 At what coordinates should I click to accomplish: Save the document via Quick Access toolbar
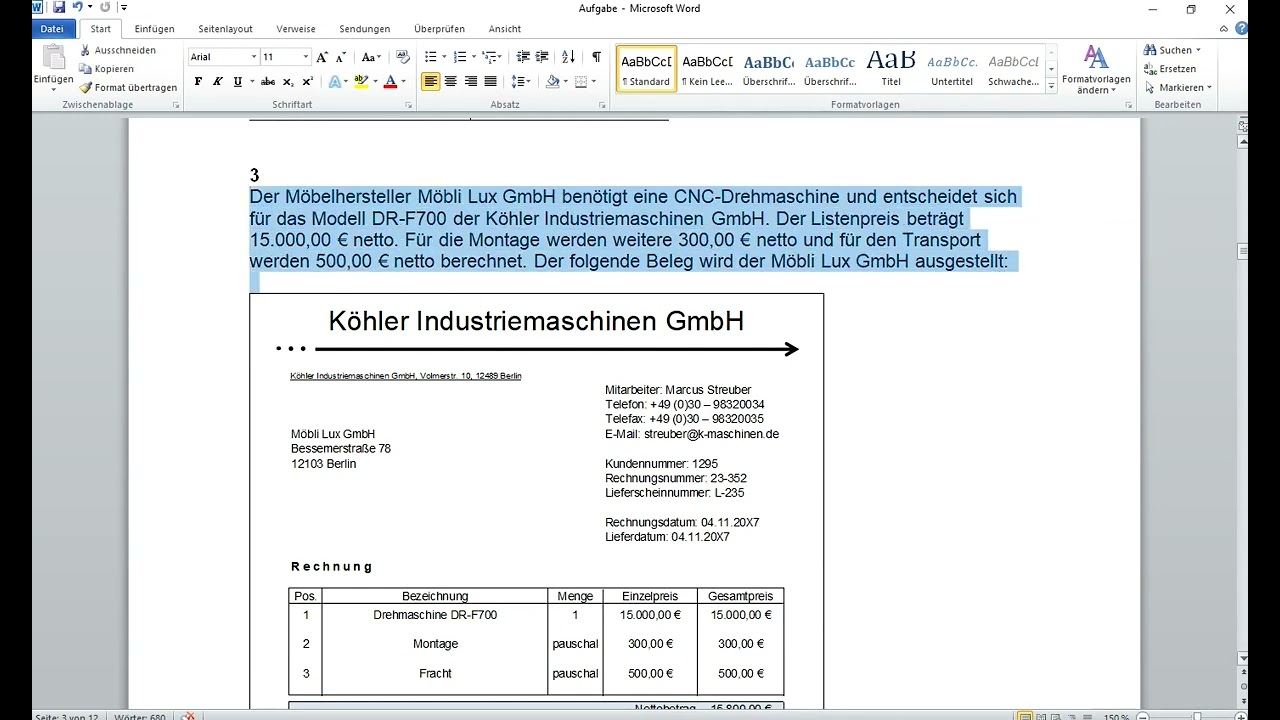[59, 8]
